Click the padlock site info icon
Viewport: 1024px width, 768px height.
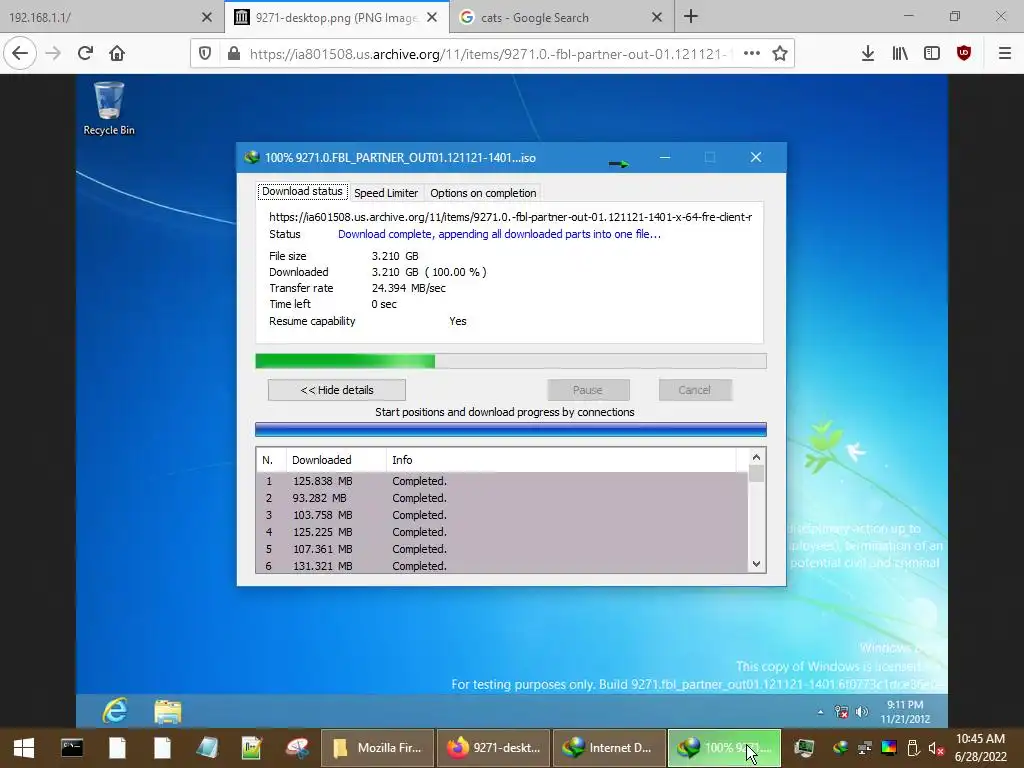233,54
